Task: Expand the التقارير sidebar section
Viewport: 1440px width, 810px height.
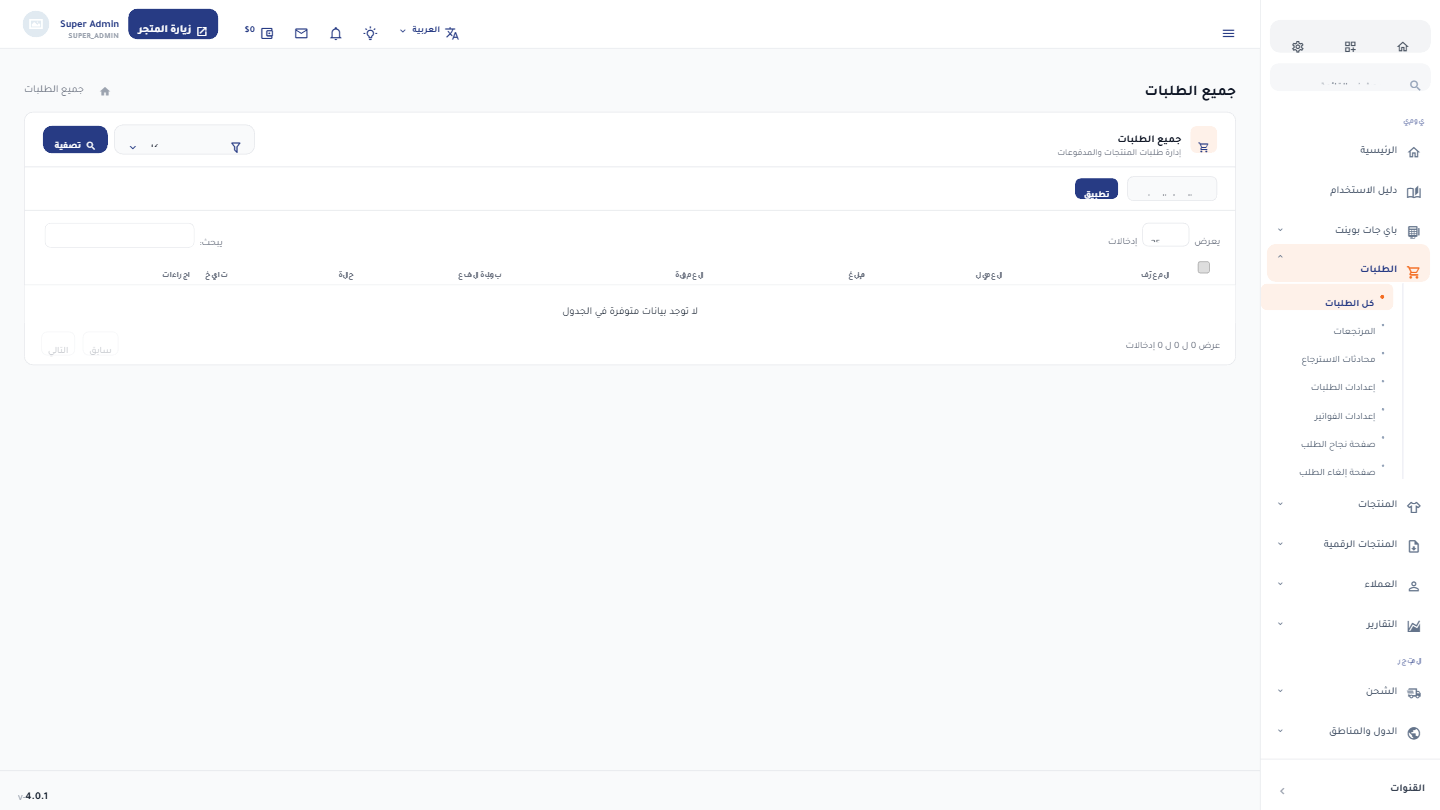Action: [x=1349, y=624]
